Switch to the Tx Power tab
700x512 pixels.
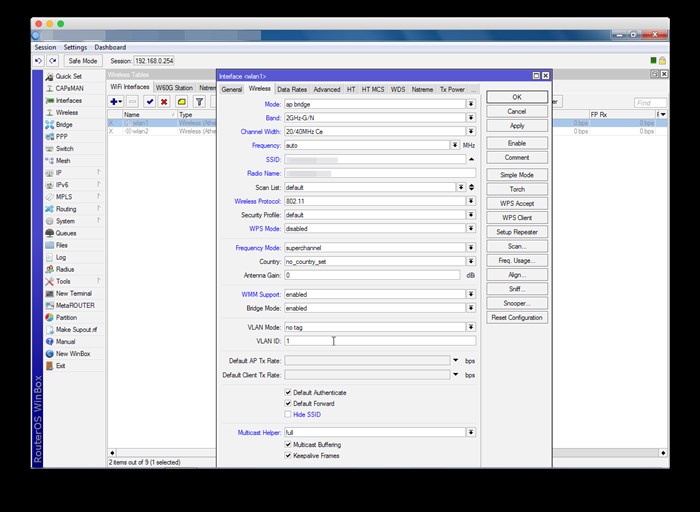[452, 90]
